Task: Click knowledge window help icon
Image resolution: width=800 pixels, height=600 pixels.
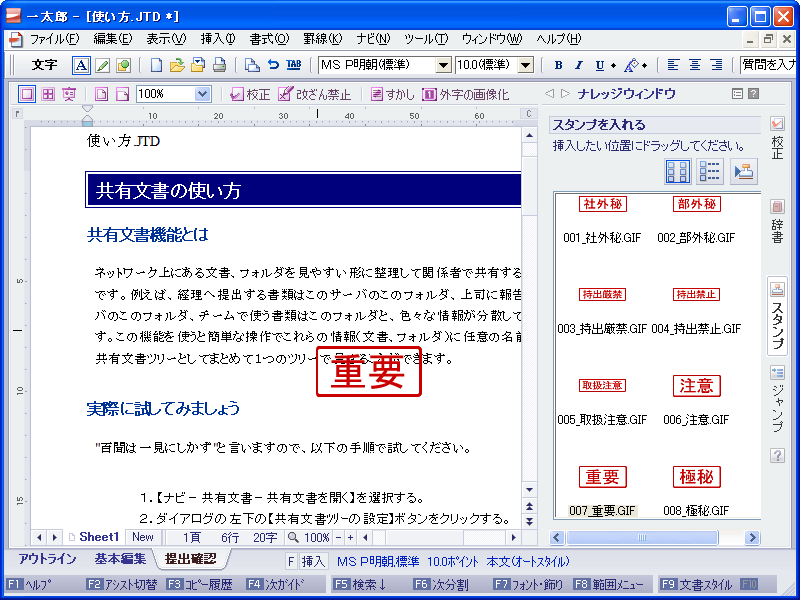Action: coord(754,93)
